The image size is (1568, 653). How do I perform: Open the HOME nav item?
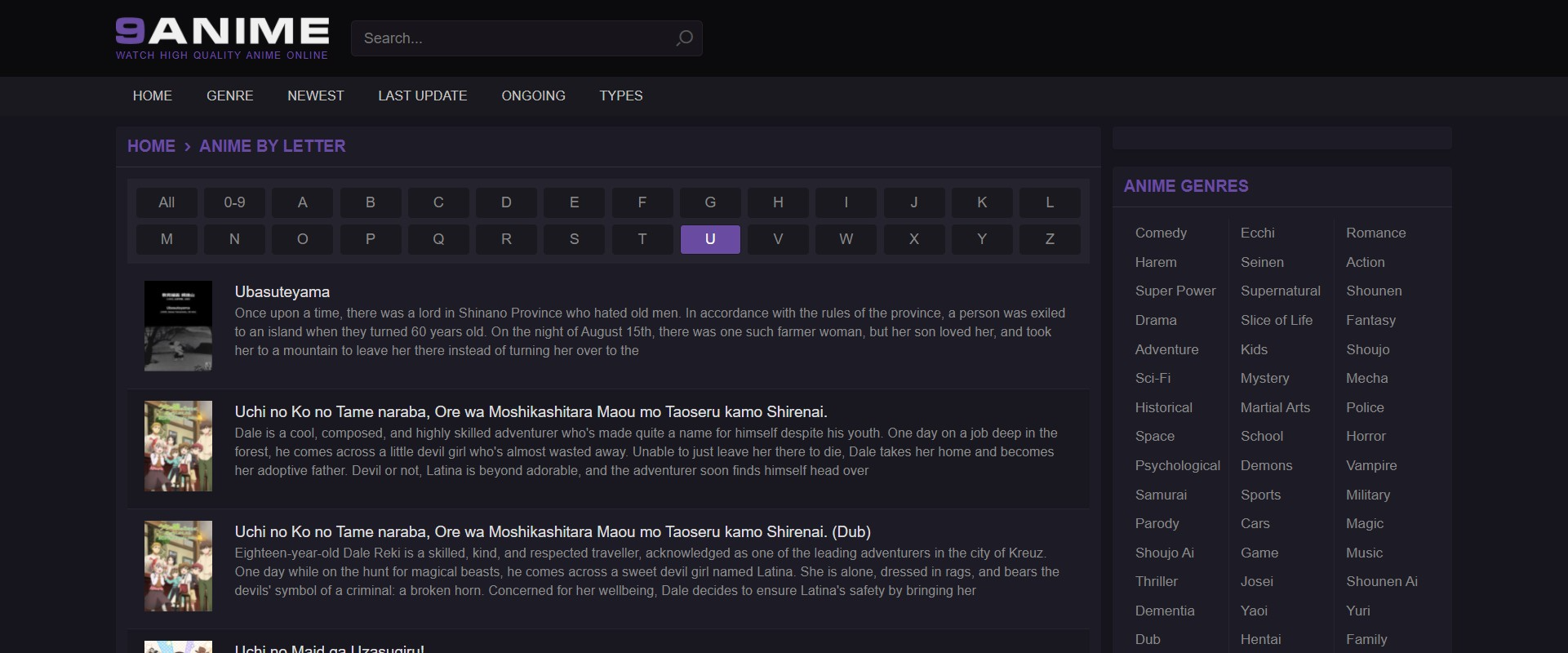[153, 96]
